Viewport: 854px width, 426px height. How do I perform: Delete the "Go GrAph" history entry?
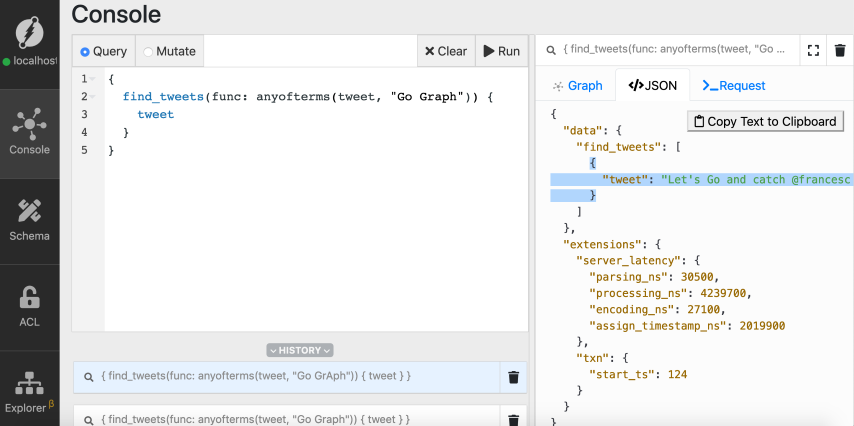point(513,377)
